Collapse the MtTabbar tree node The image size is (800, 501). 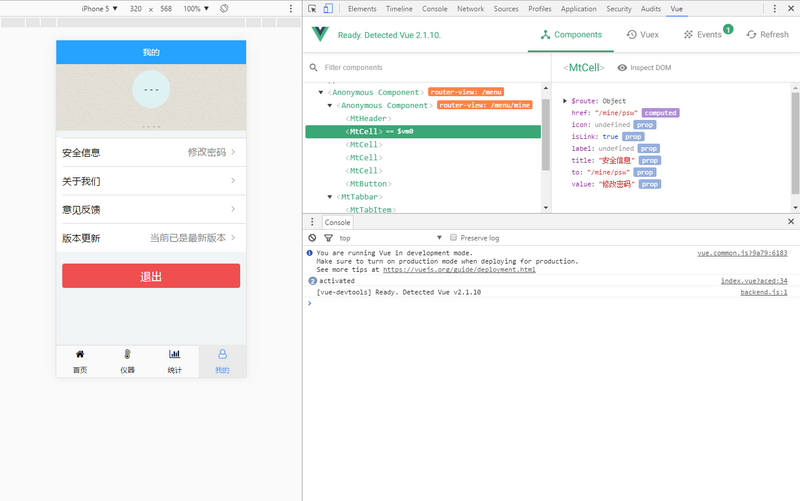point(330,197)
